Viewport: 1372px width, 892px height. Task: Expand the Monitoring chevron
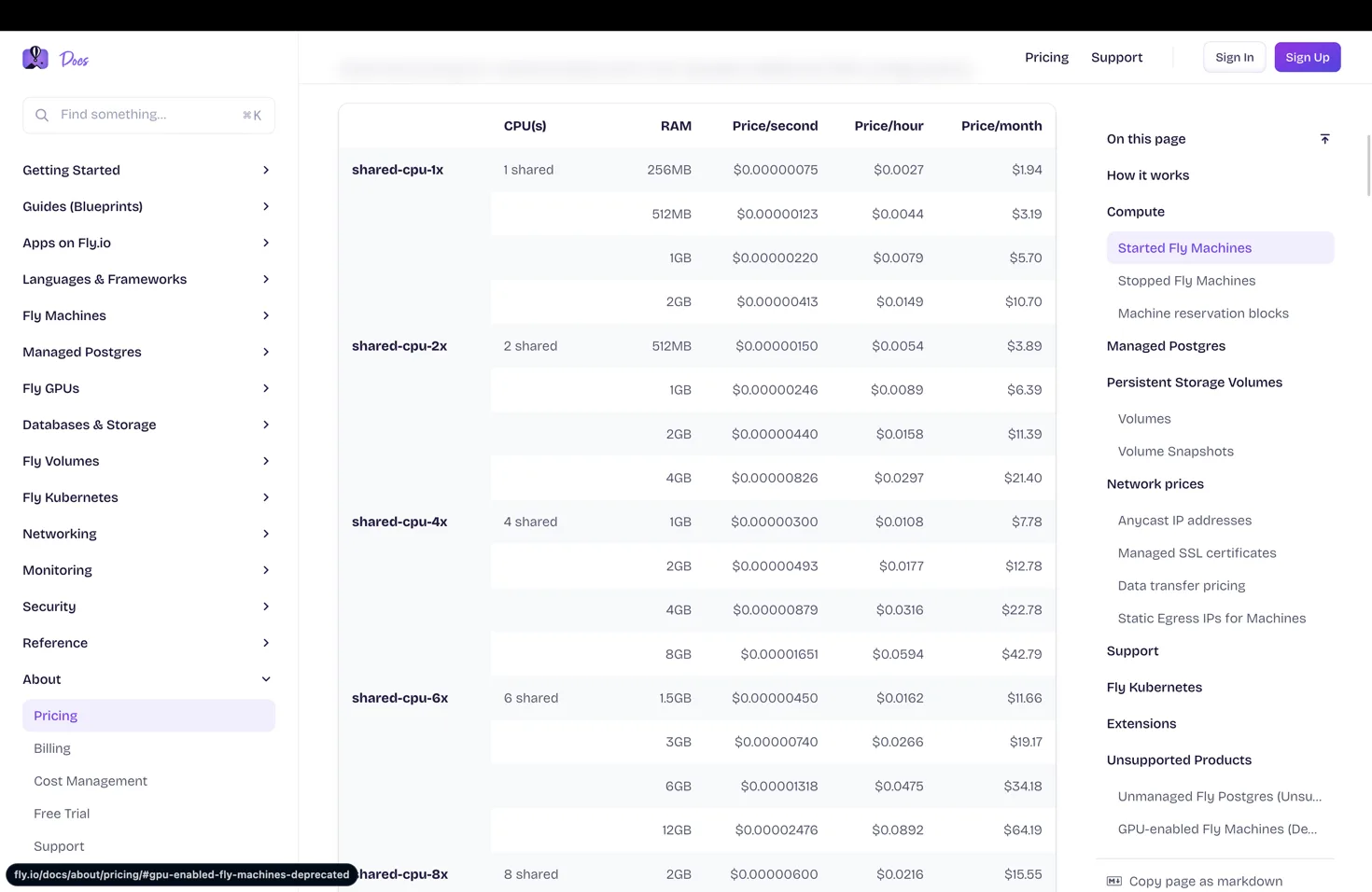pyautogui.click(x=266, y=570)
